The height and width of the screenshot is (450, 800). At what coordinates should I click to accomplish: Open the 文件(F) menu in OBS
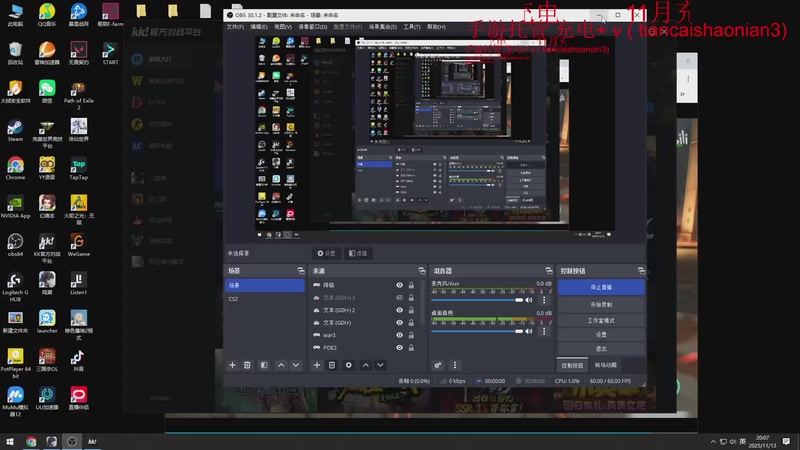(x=235, y=27)
